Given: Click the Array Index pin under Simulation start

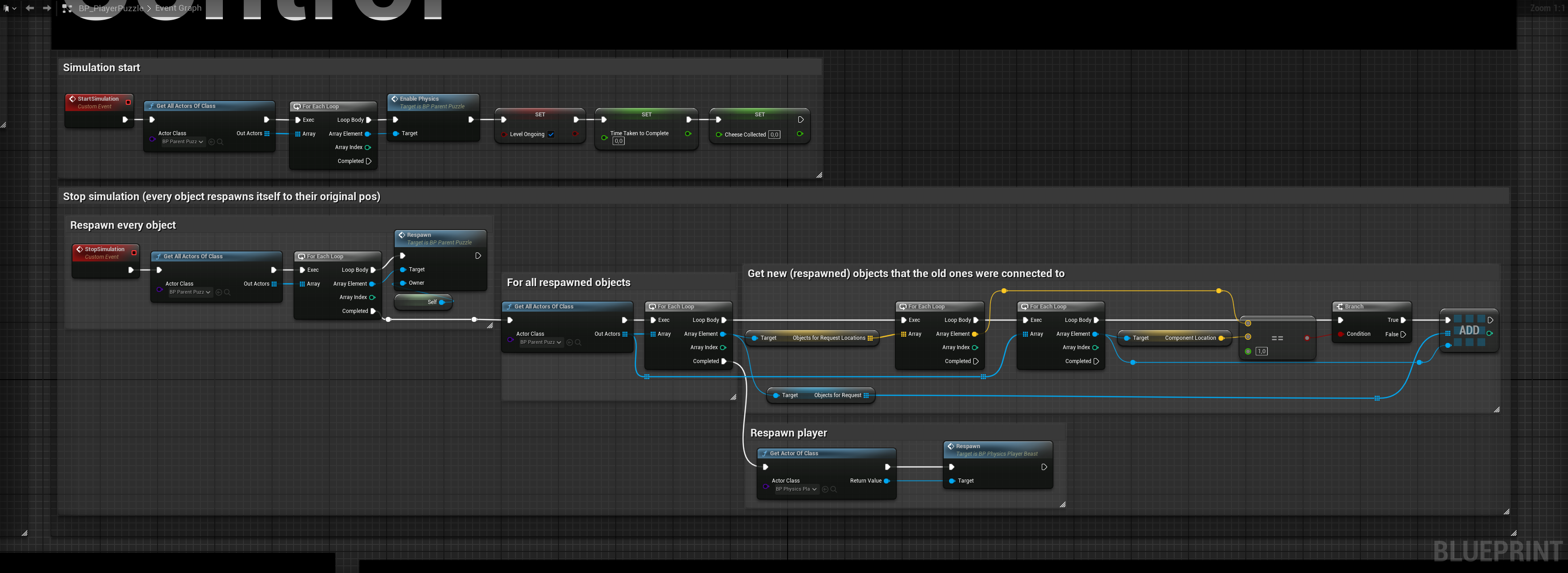Looking at the screenshot, I should coord(368,147).
